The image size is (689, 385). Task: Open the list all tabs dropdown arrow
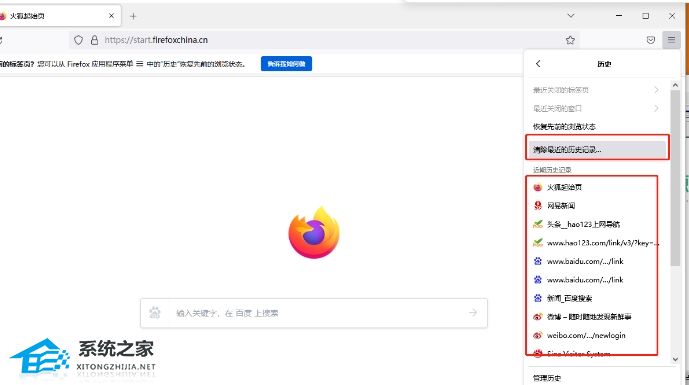571,16
